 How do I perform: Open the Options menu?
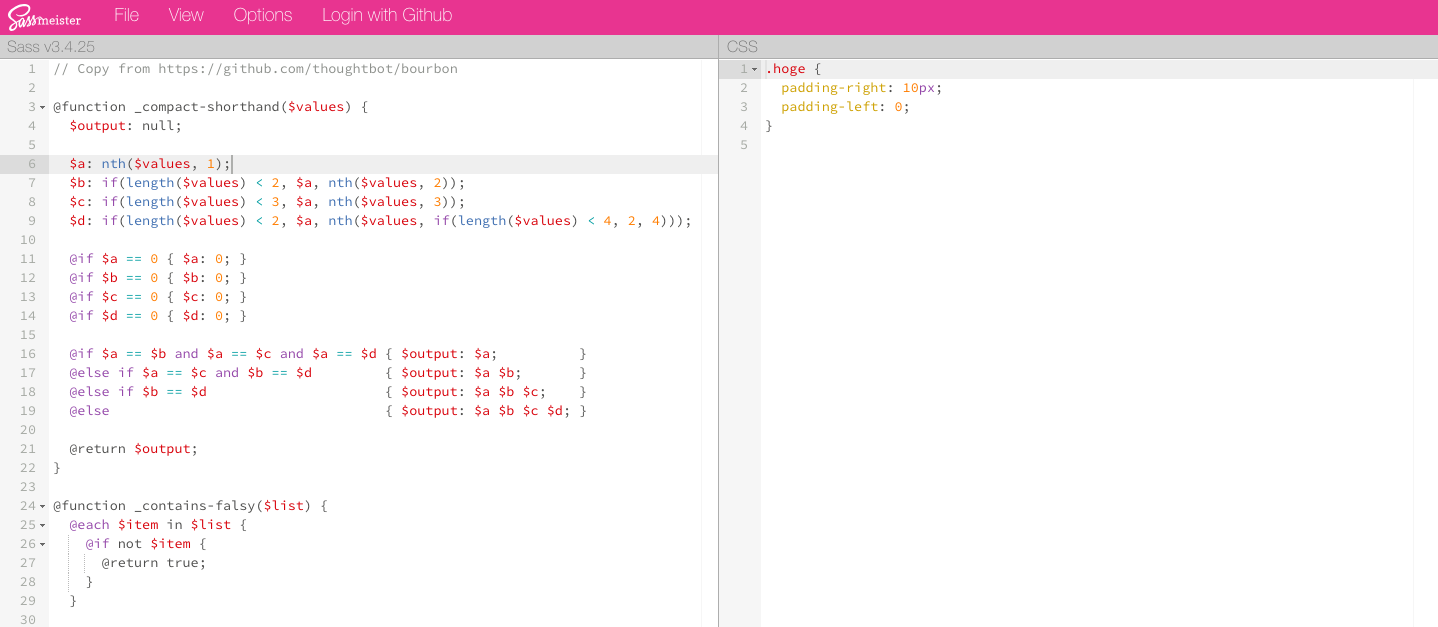[262, 15]
